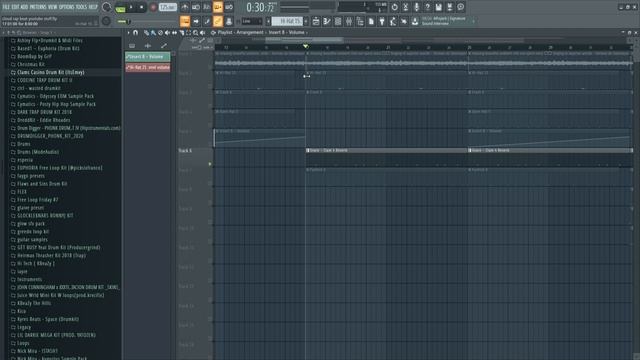Select the playlist slip tool
The height and width of the screenshot is (360, 640).
(x=174, y=33)
